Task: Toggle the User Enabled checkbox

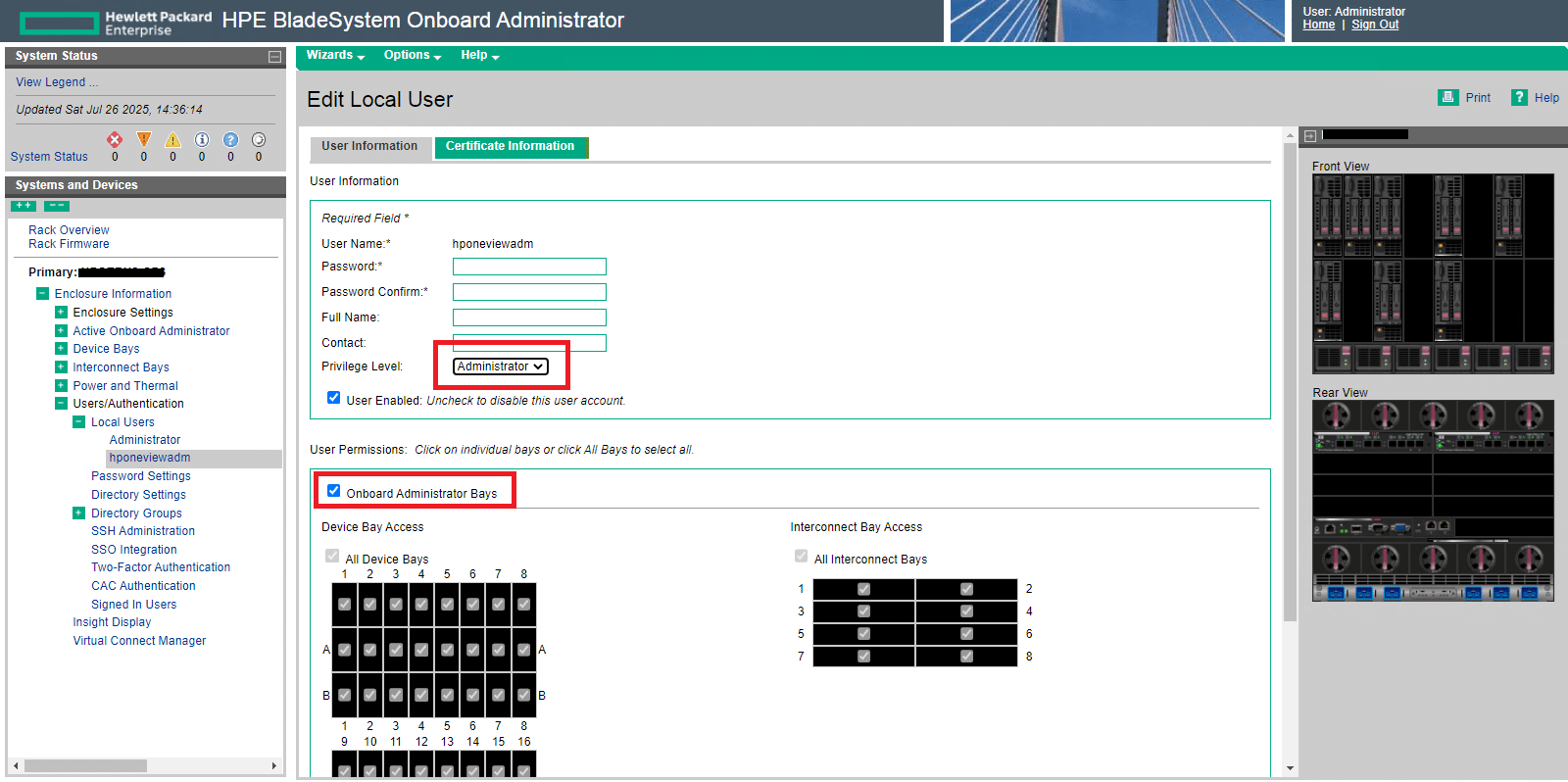Action: point(334,398)
